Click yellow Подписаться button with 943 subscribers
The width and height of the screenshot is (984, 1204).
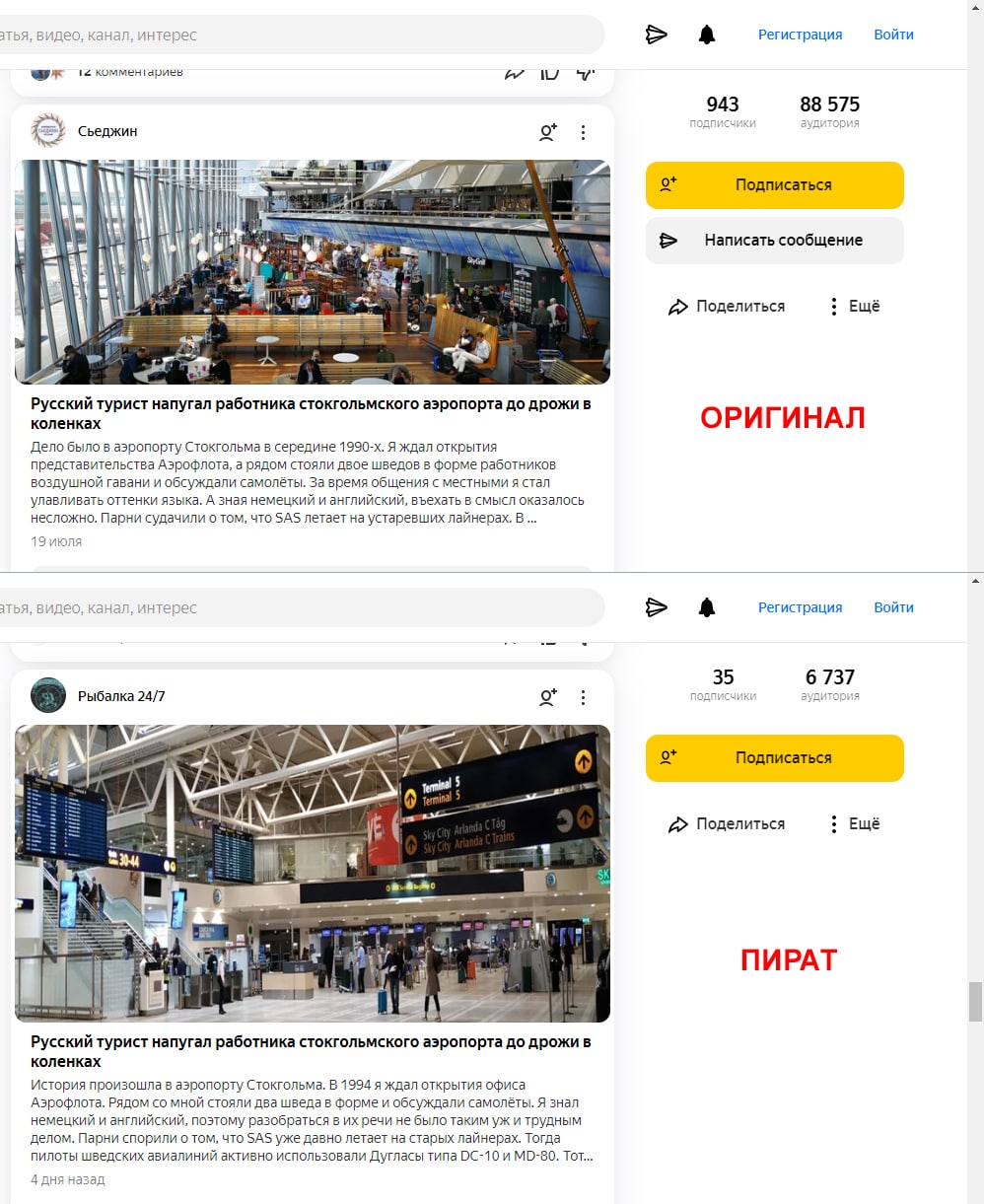775,185
